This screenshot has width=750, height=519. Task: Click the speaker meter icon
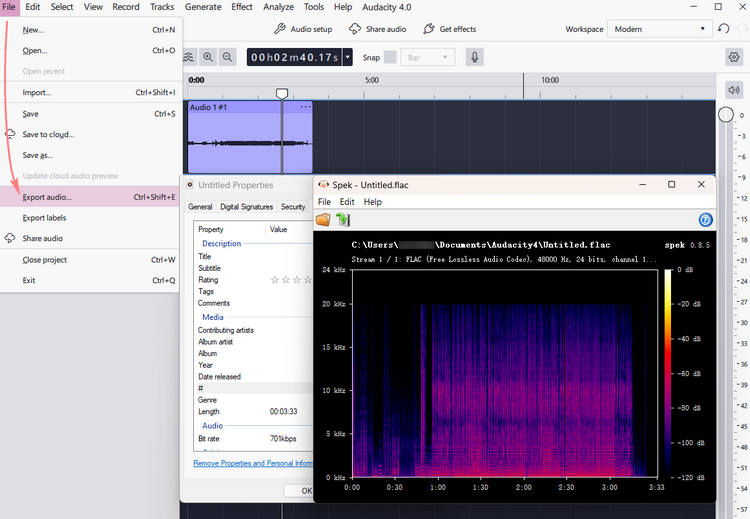pyautogui.click(x=734, y=89)
